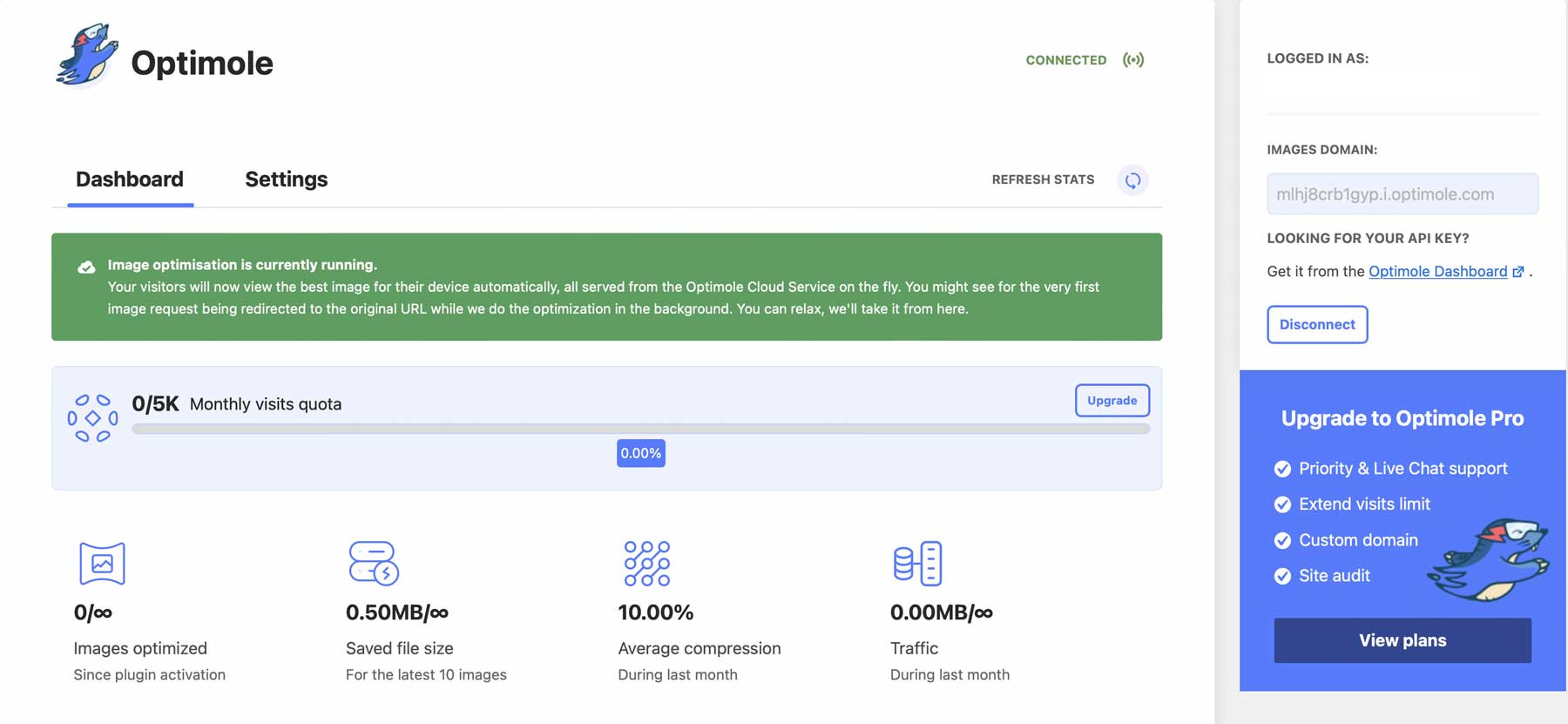Click the 'Upgrade to Optimole Pro' heading
This screenshot has height=724, width=1568.
(1402, 418)
